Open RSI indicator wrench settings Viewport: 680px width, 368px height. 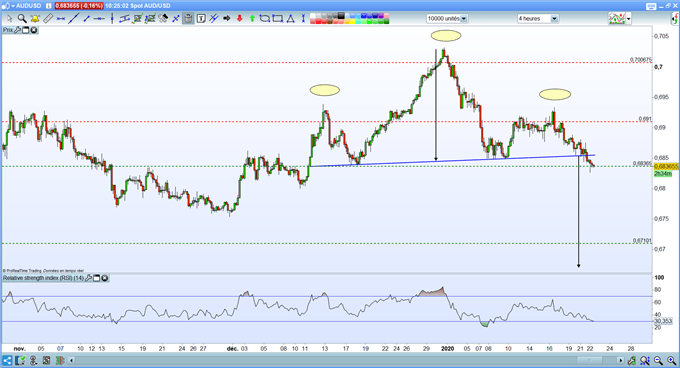point(88,278)
